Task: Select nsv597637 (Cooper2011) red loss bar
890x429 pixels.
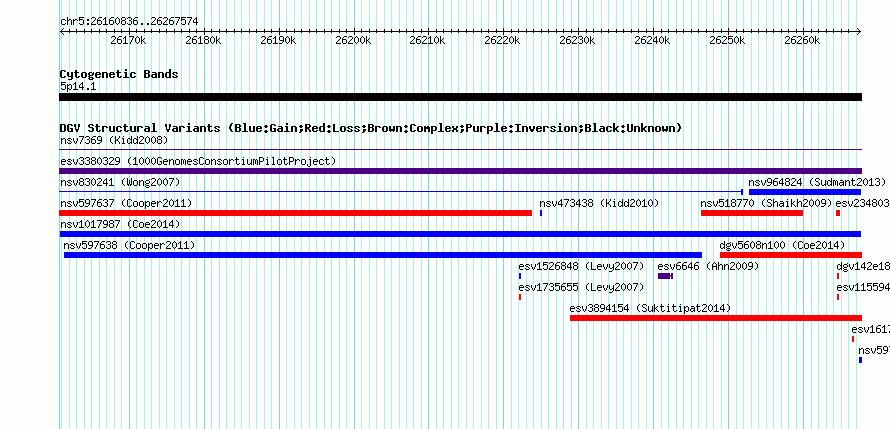Action: coord(295,213)
